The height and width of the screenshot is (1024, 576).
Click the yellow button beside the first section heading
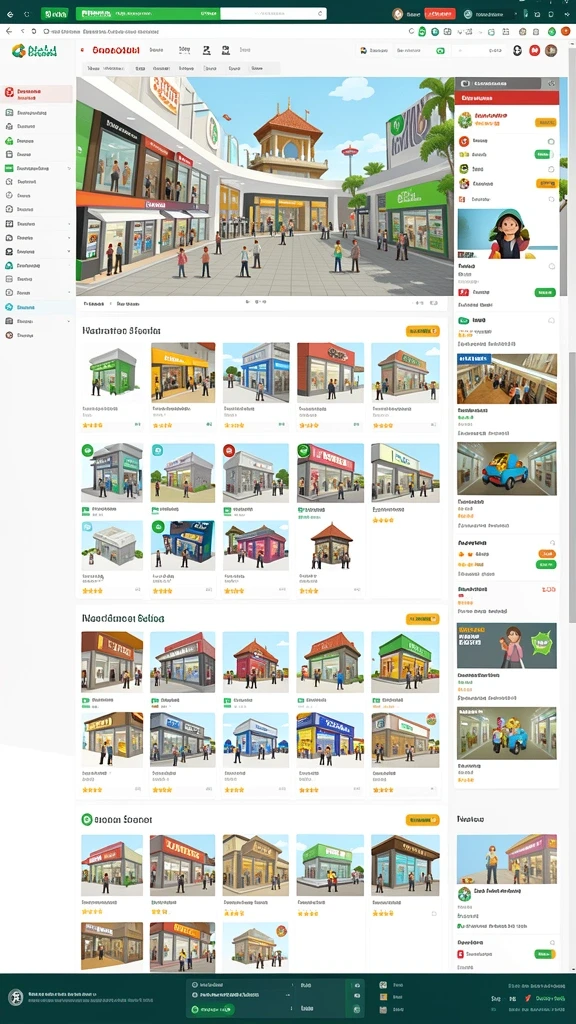tap(423, 332)
